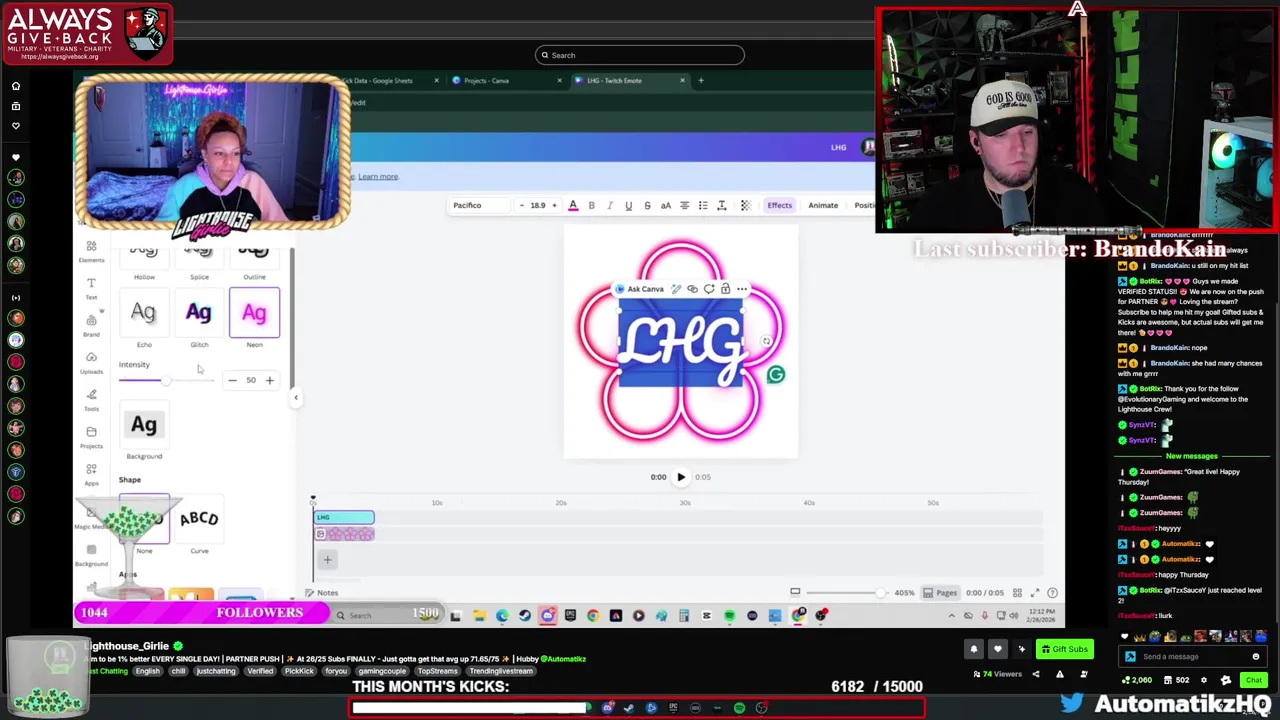Open the Brand panel in Canva sidebar
The width and height of the screenshot is (1280, 720).
(91, 325)
